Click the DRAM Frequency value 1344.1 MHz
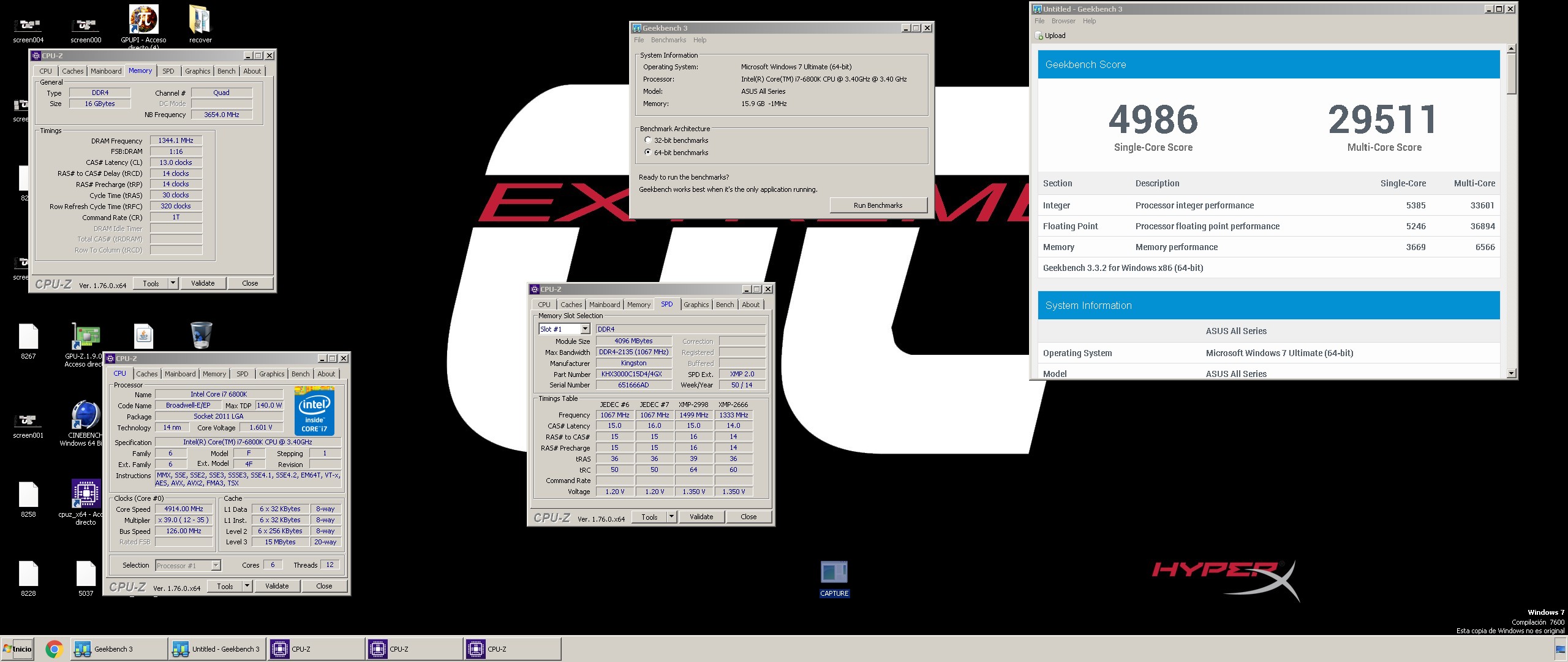1568x662 pixels. coord(176,140)
